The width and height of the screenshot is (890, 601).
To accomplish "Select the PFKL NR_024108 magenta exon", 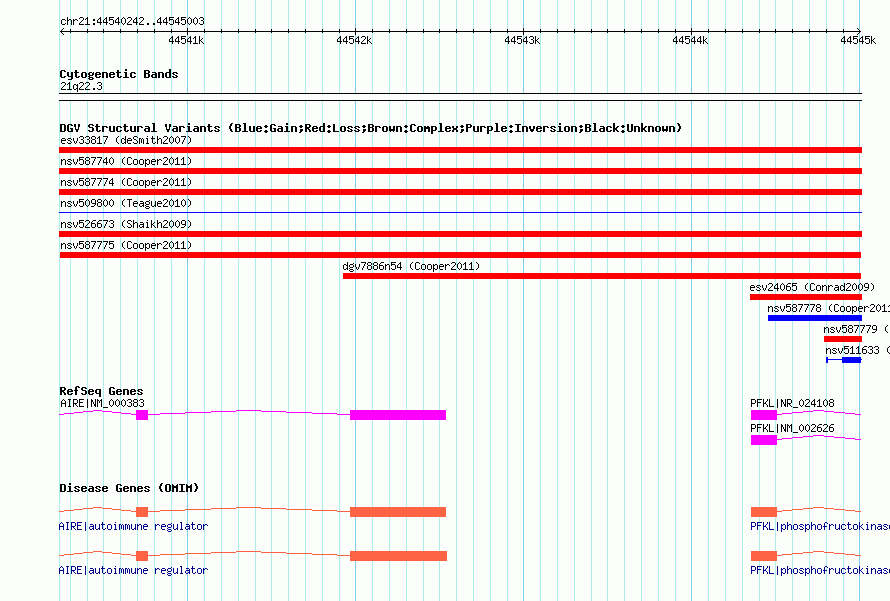I will click(x=764, y=415).
